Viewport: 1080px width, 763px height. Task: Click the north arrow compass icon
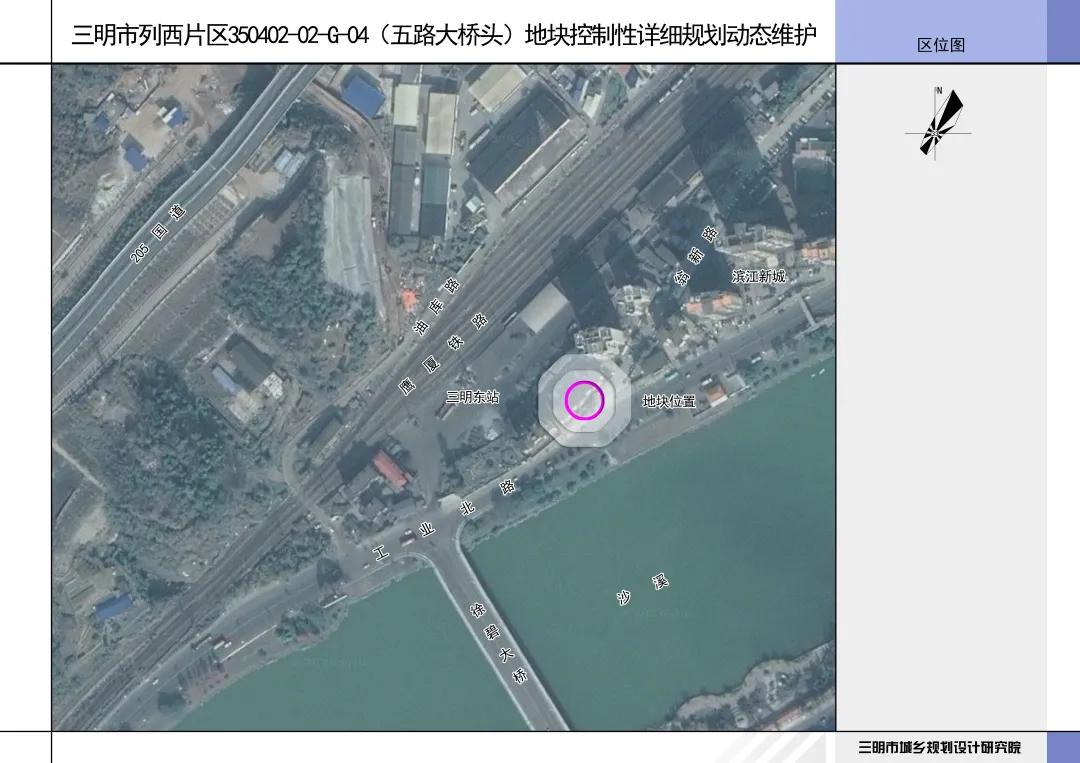[x=937, y=124]
